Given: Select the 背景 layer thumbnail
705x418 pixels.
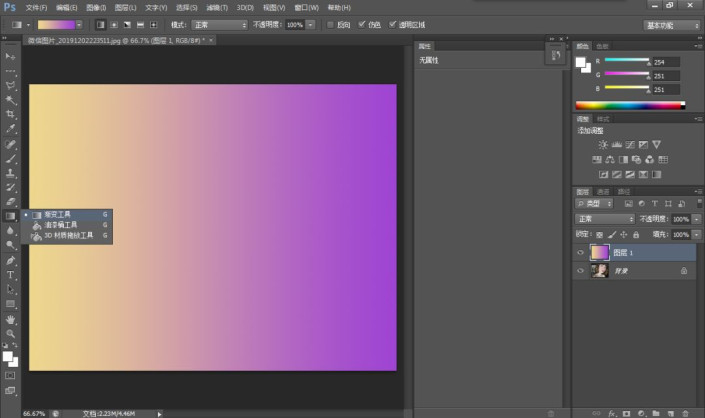Looking at the screenshot, I should point(599,271).
